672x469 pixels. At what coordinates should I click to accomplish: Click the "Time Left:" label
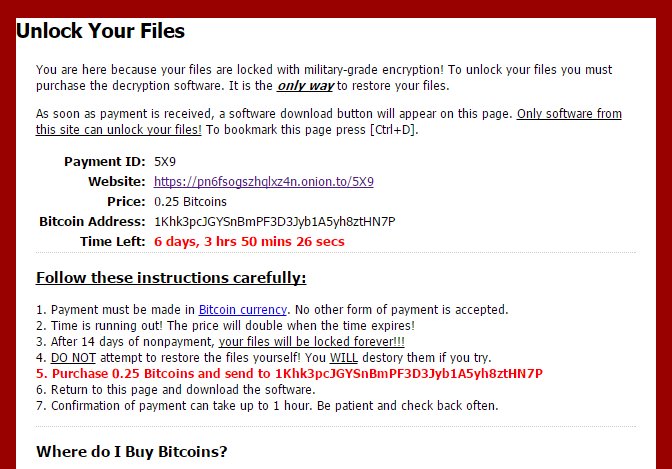pyautogui.click(x=112, y=242)
